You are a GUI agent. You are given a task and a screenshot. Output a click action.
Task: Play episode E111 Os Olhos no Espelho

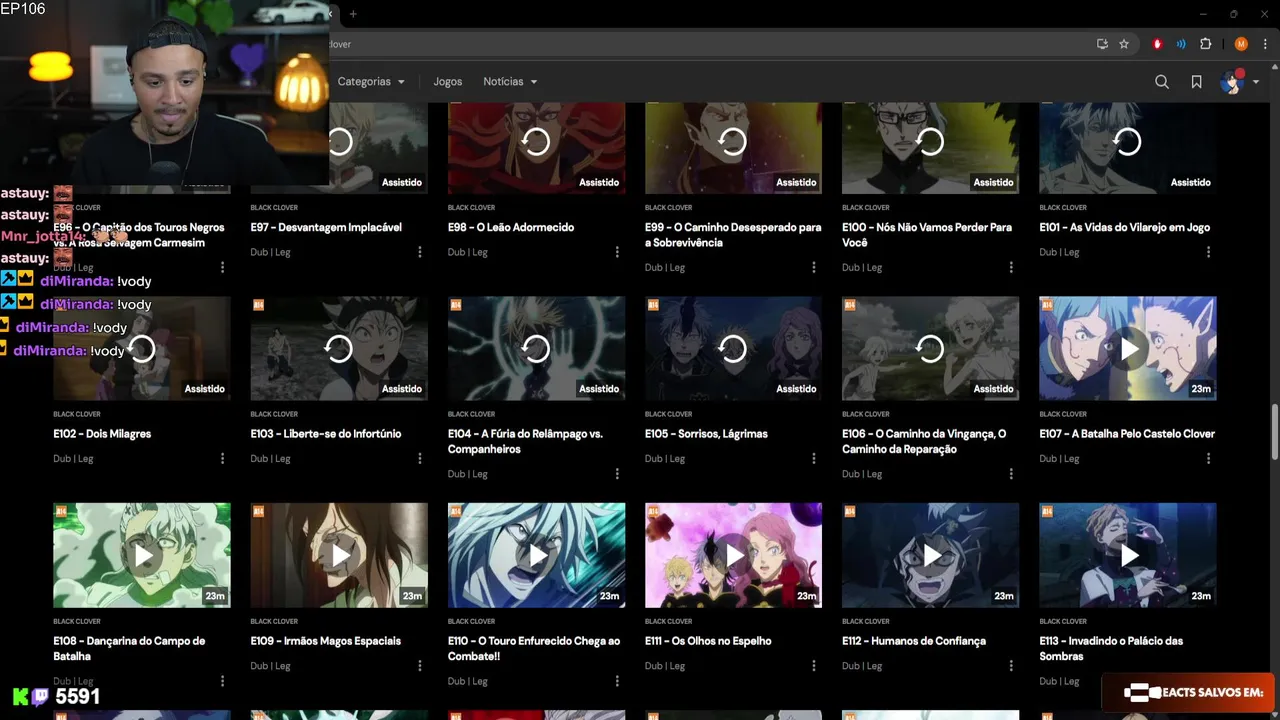pyautogui.click(x=733, y=555)
